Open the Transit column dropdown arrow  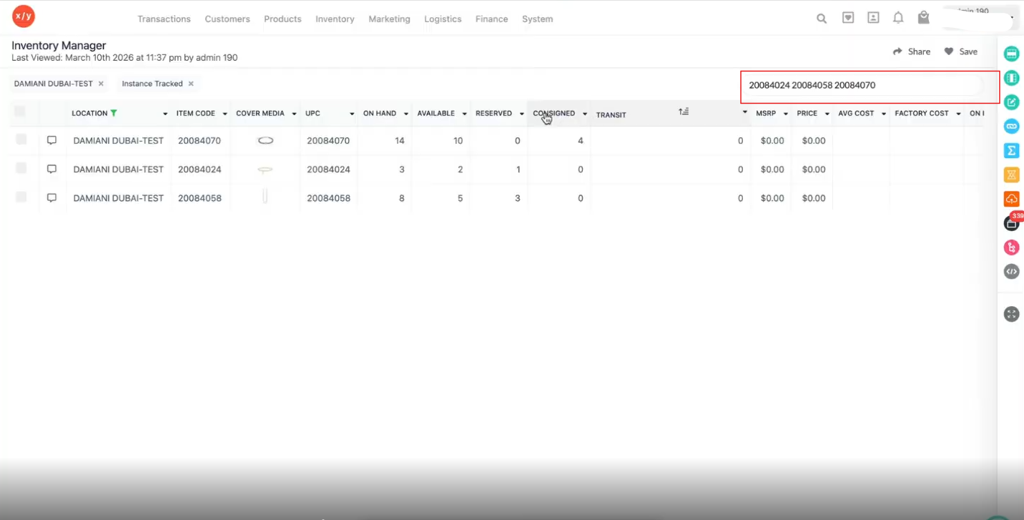(744, 112)
